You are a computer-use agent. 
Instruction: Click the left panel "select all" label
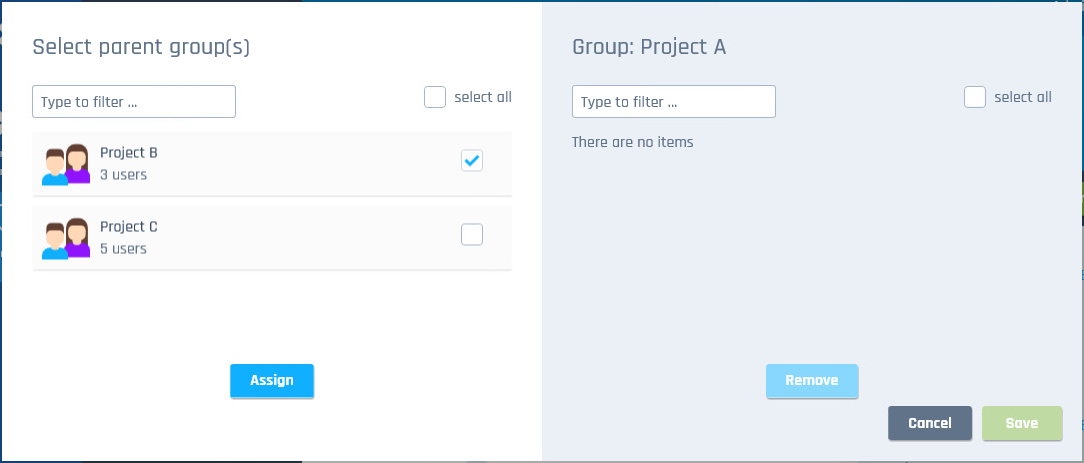(483, 97)
